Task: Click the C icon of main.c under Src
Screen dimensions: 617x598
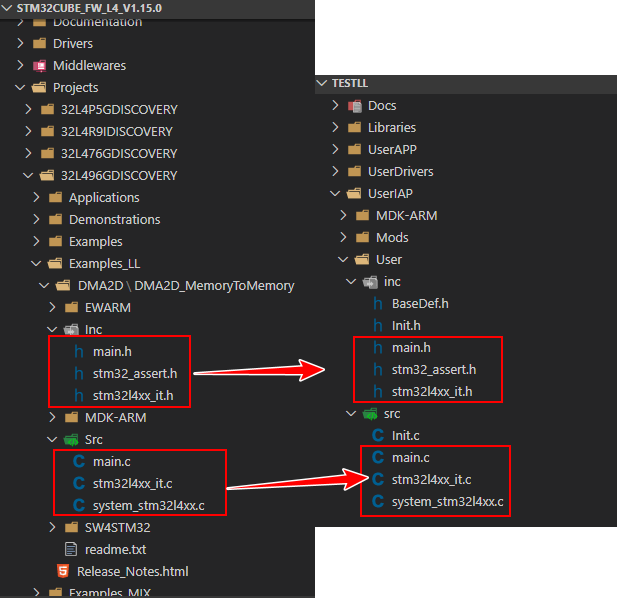Action: point(79,461)
